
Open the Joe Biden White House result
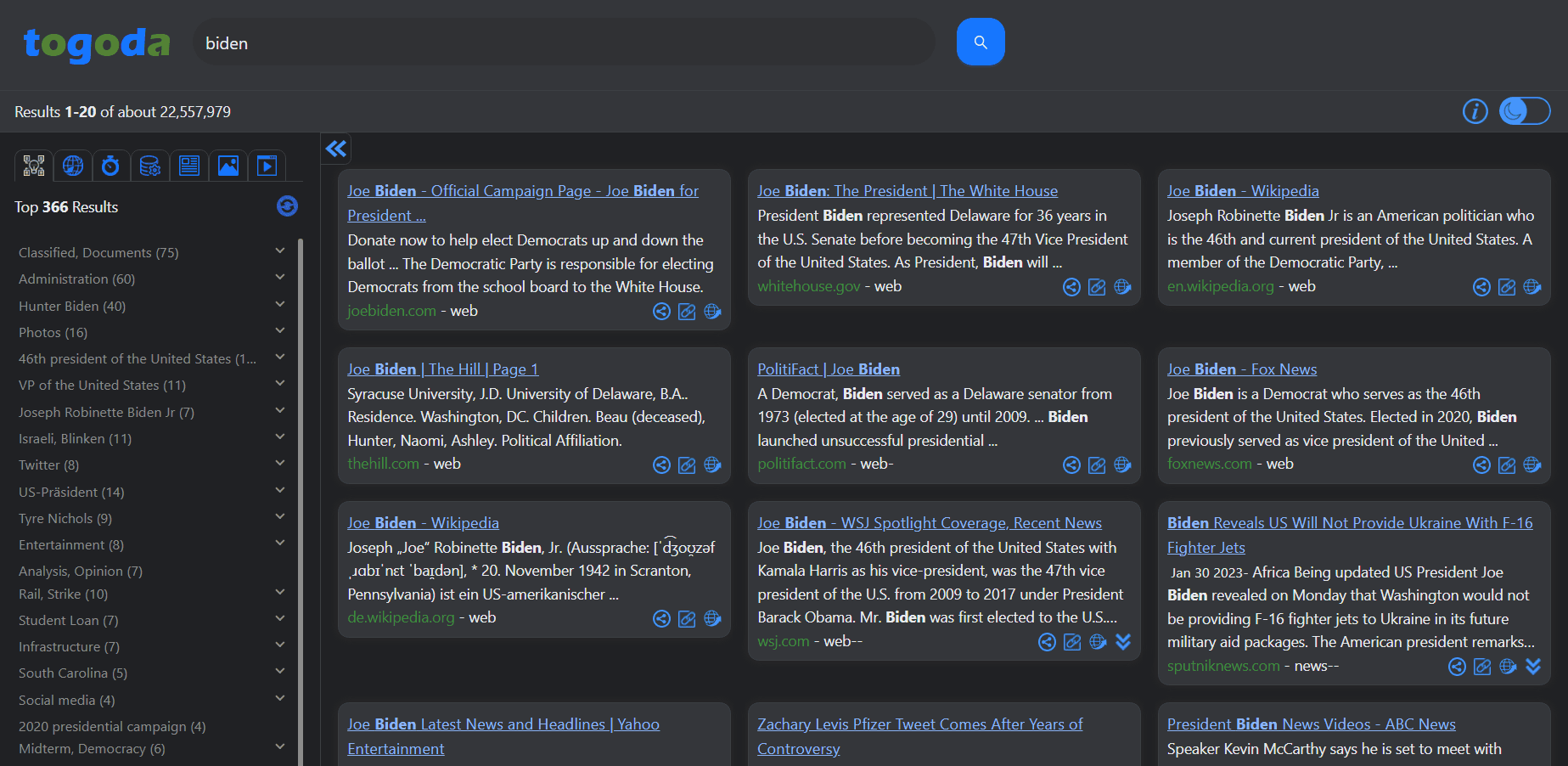coord(907,190)
